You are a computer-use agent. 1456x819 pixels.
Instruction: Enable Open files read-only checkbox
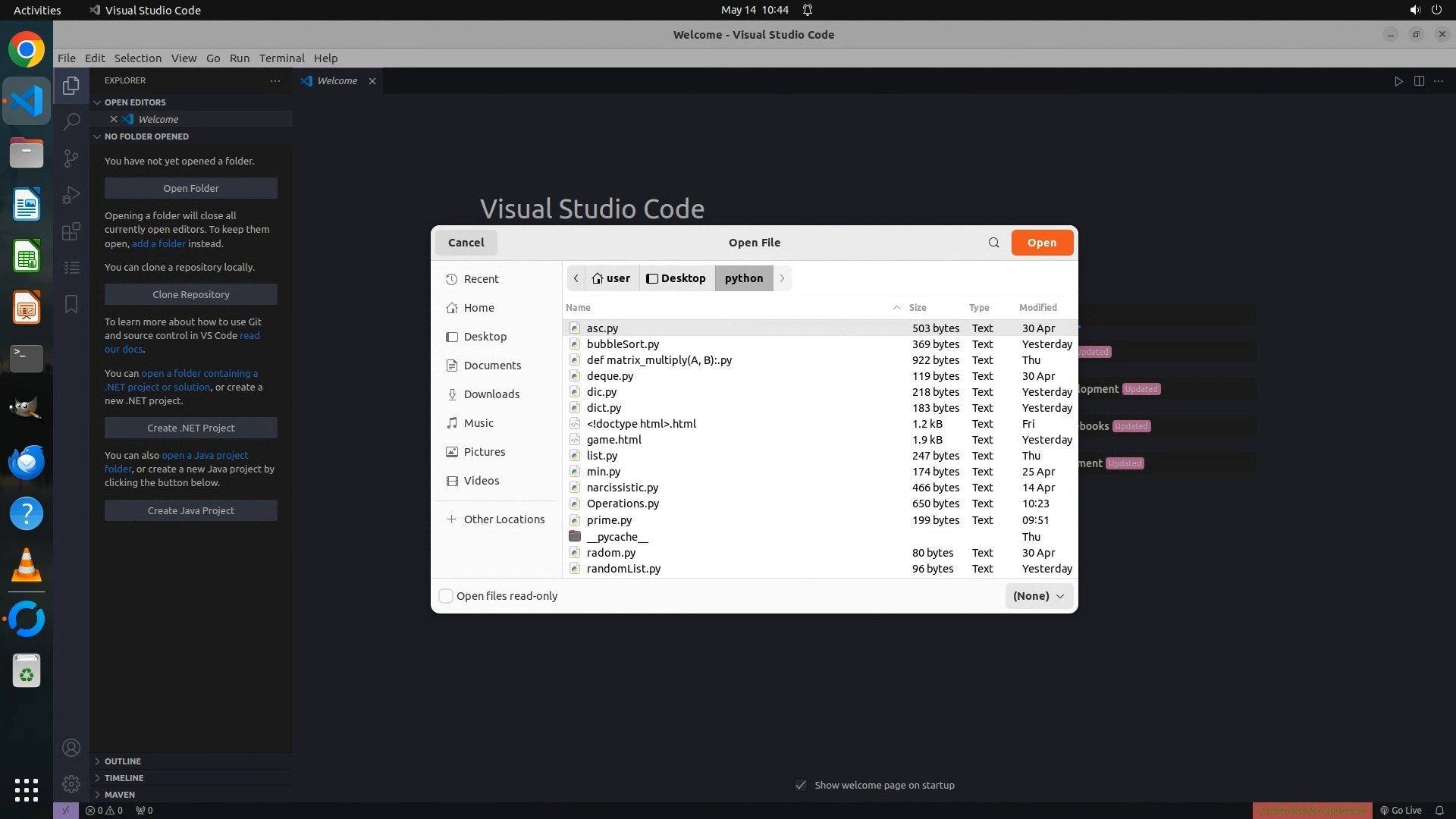click(447, 596)
